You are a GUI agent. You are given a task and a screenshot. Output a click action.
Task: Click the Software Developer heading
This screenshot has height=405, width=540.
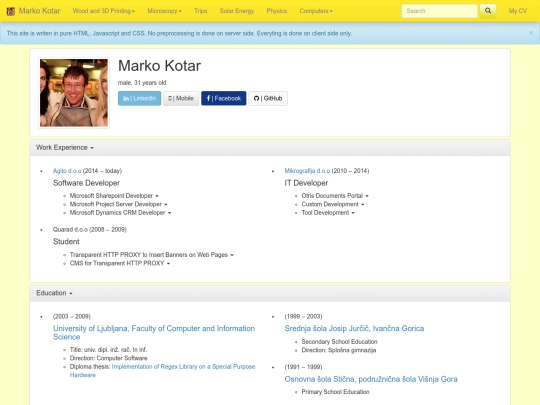click(86, 183)
